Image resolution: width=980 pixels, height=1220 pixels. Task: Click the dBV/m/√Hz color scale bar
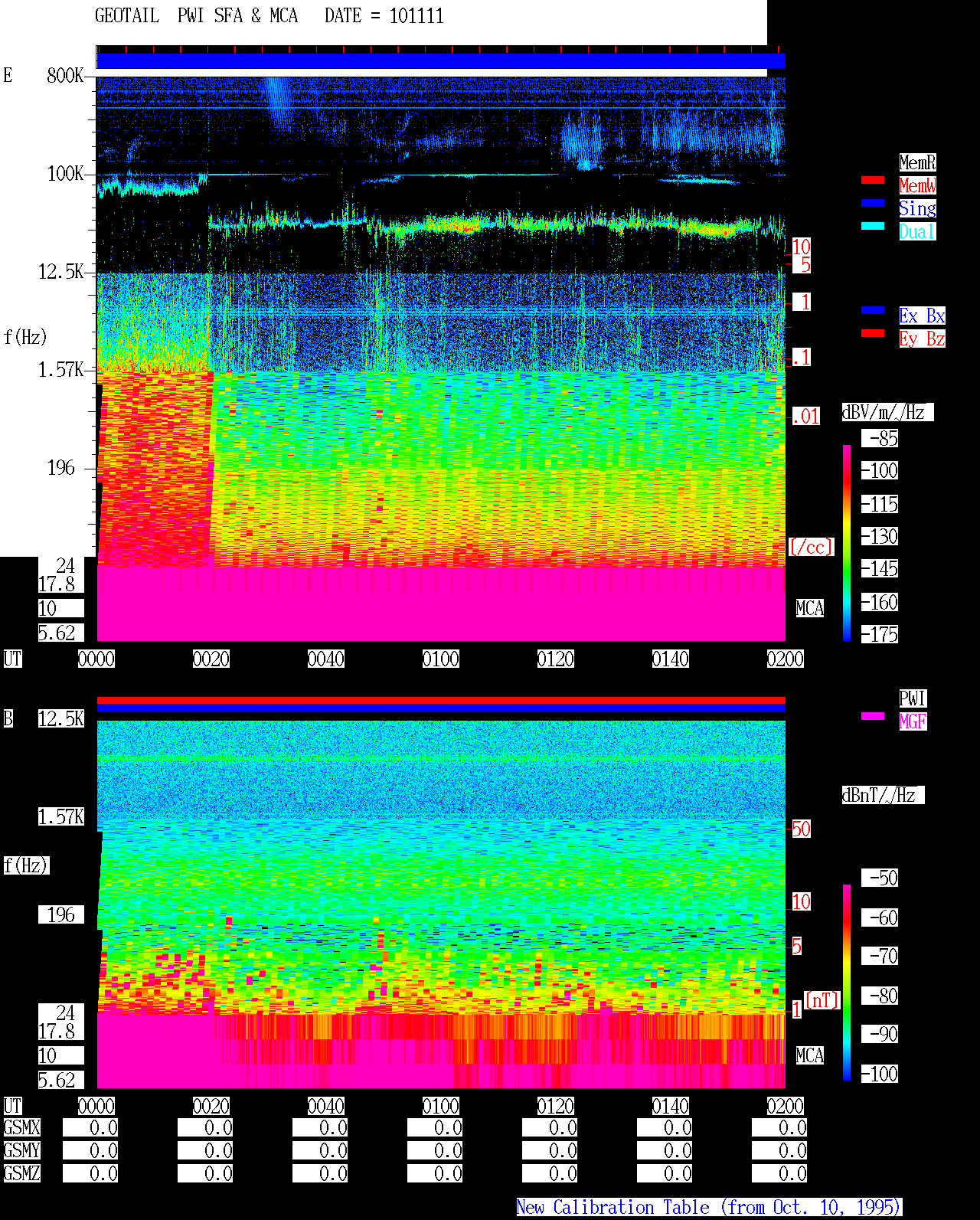click(x=847, y=543)
